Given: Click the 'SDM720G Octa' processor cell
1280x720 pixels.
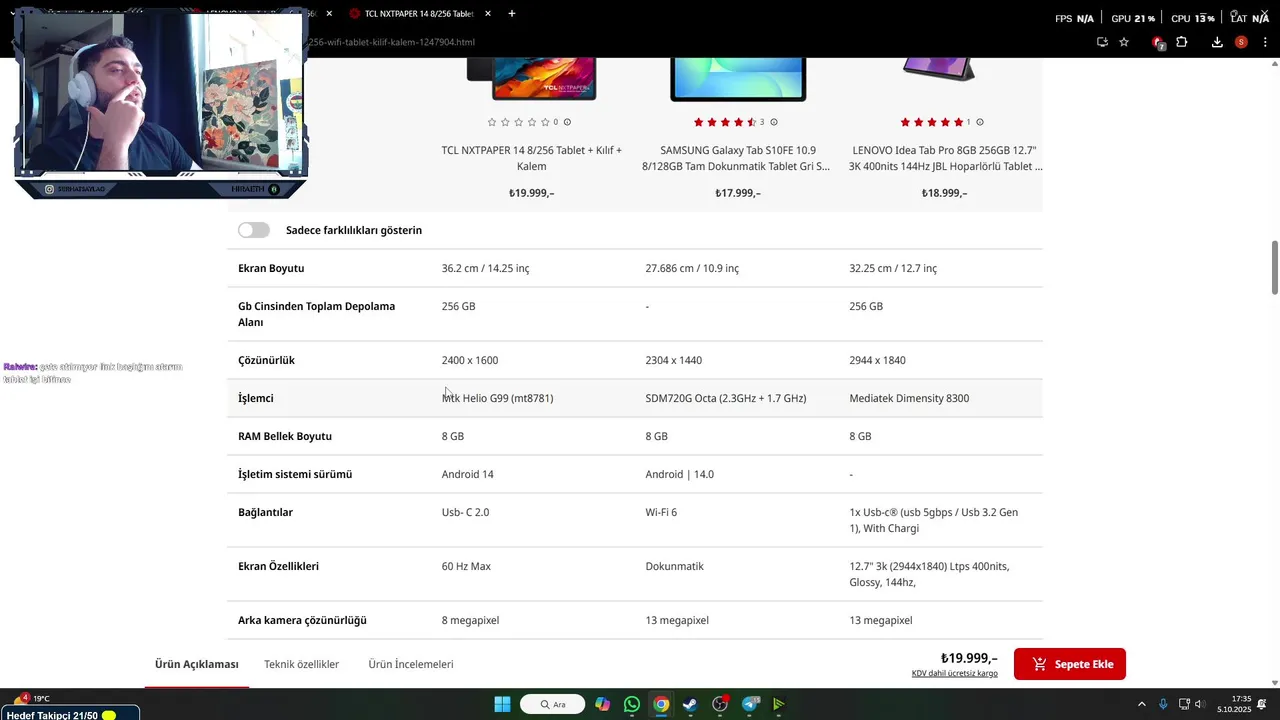Looking at the screenshot, I should [x=726, y=398].
